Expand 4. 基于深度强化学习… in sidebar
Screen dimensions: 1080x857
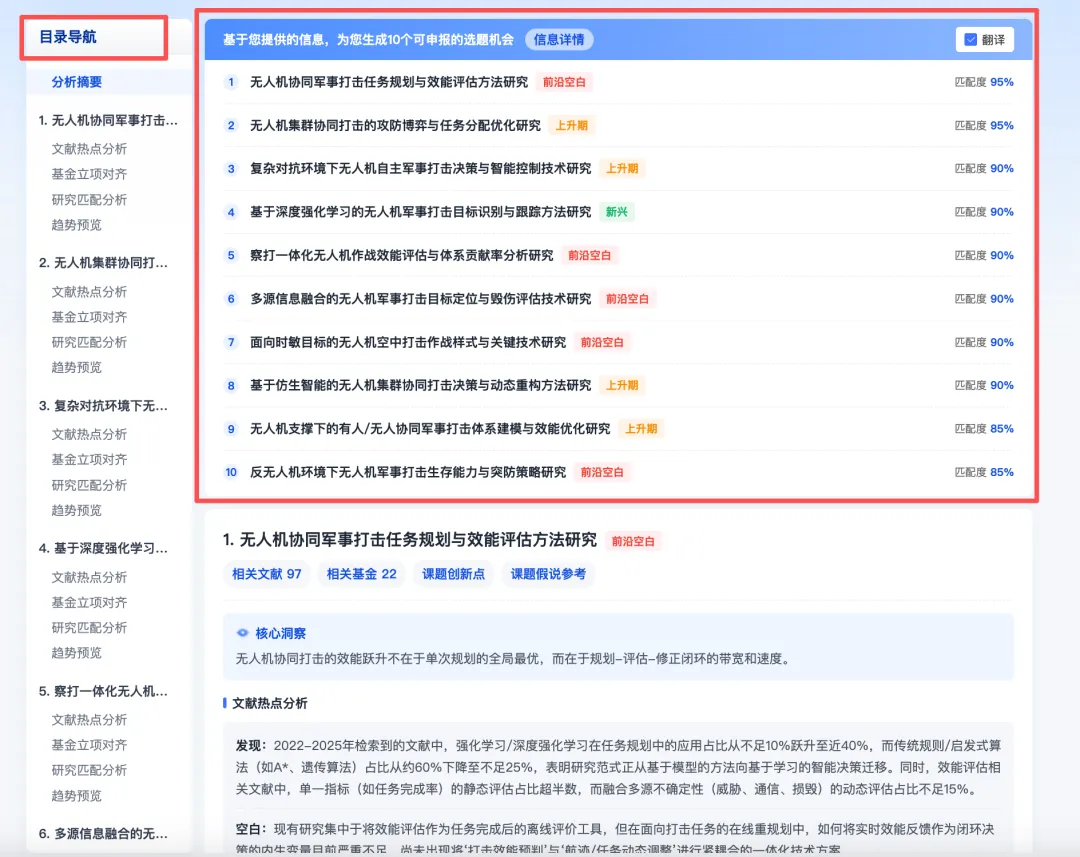pyautogui.click(x=103, y=548)
